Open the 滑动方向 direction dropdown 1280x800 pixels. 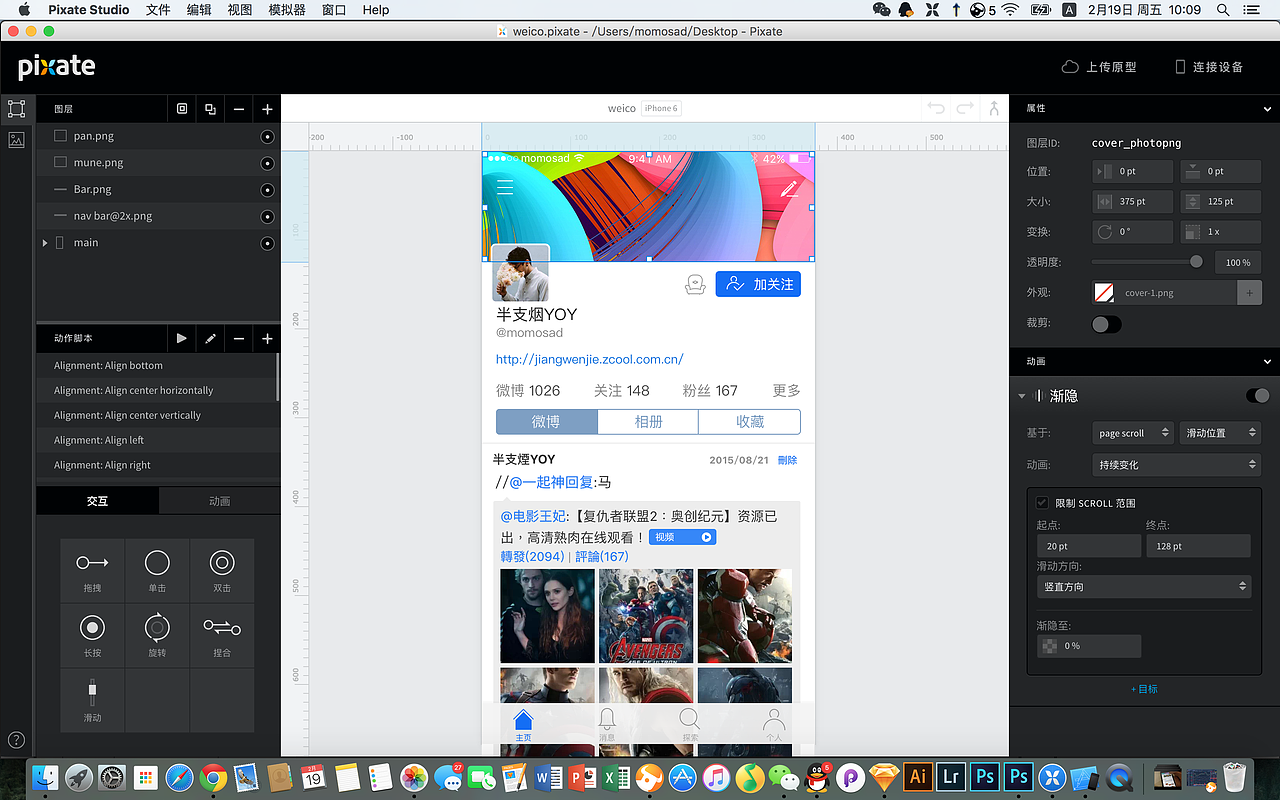click(x=1144, y=586)
